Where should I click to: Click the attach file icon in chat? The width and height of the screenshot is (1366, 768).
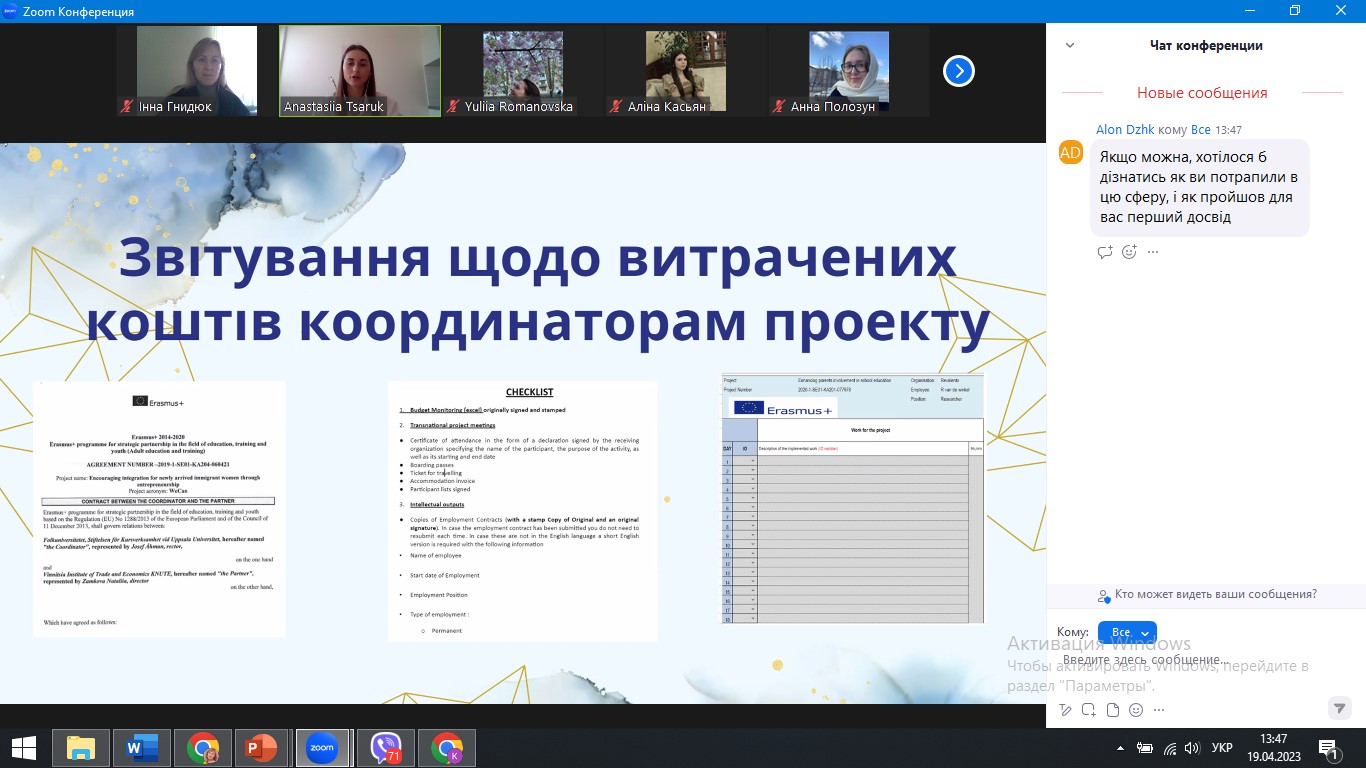tap(1112, 710)
